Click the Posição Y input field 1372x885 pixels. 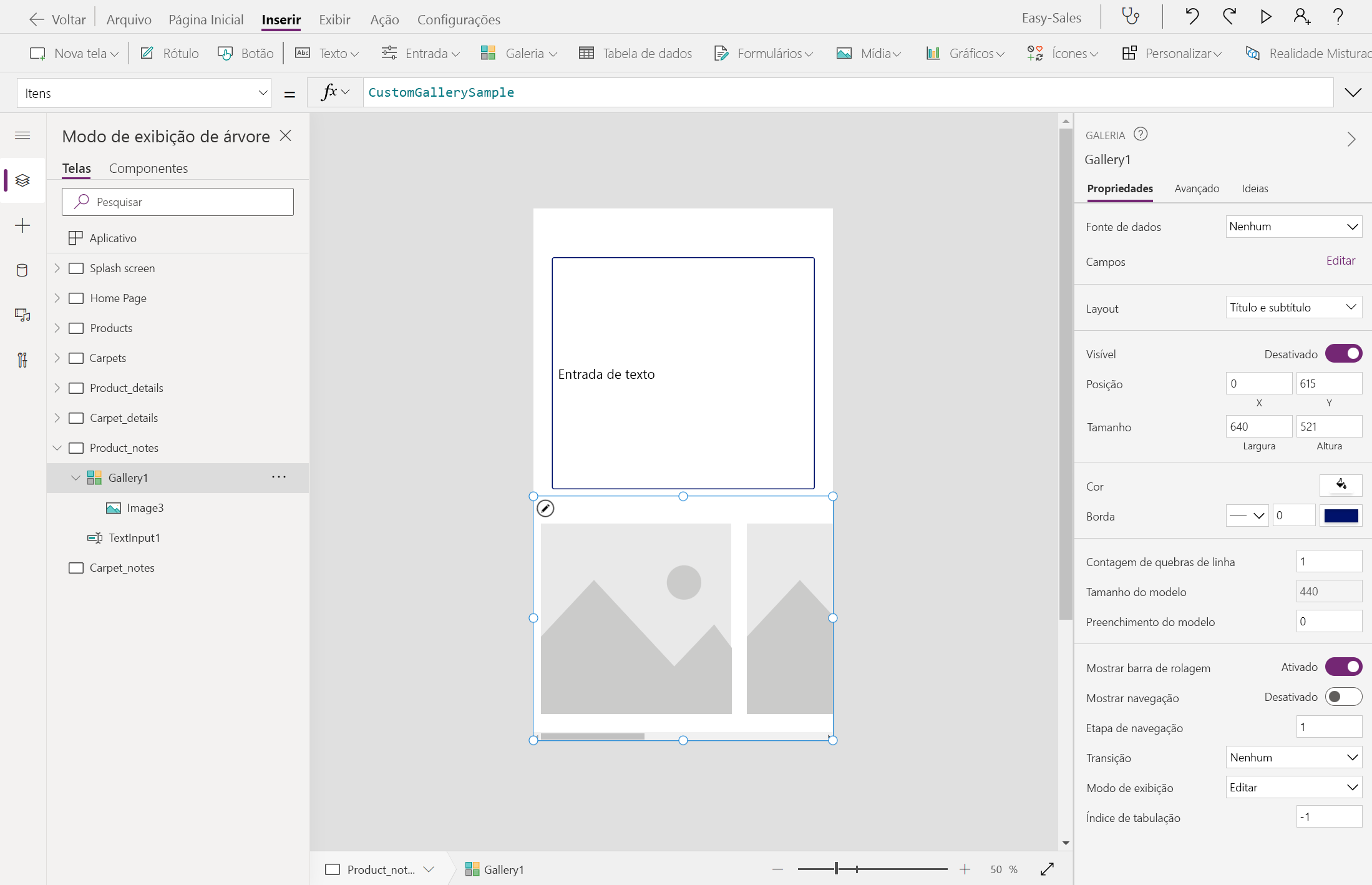(1329, 383)
